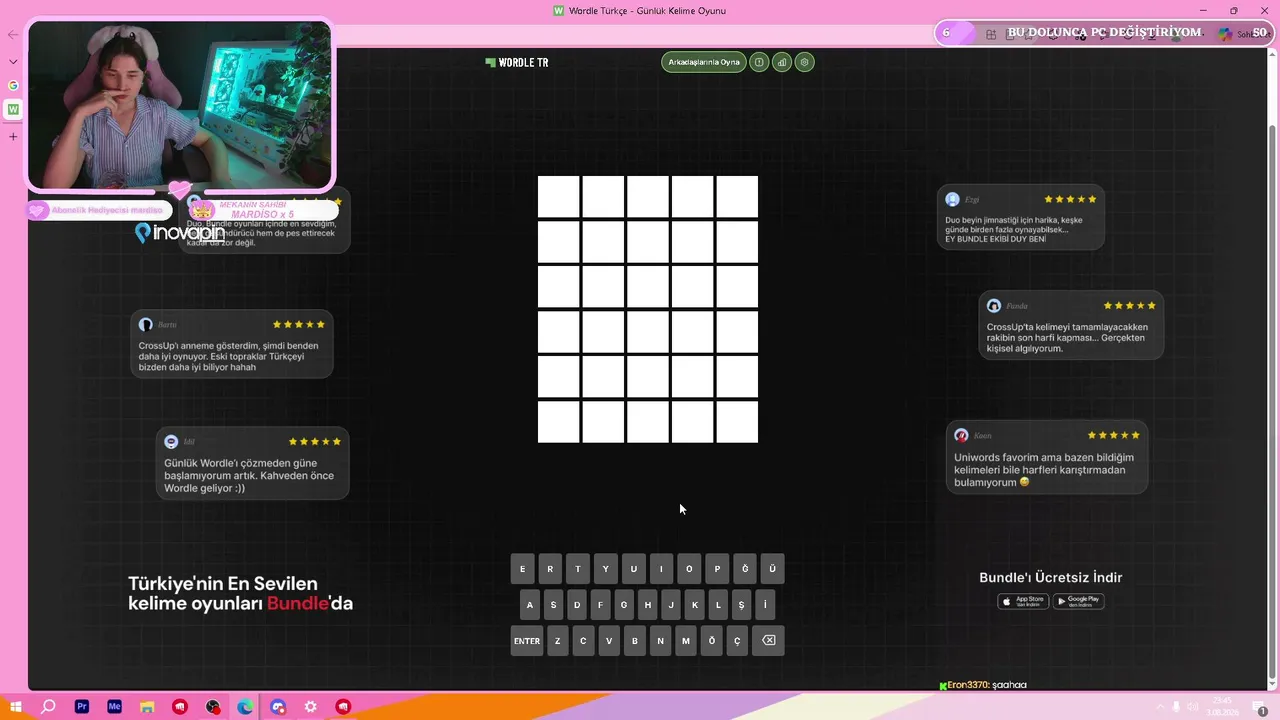This screenshot has height=720, width=1280.
Task: Open the App Store download badge
Action: (1023, 601)
